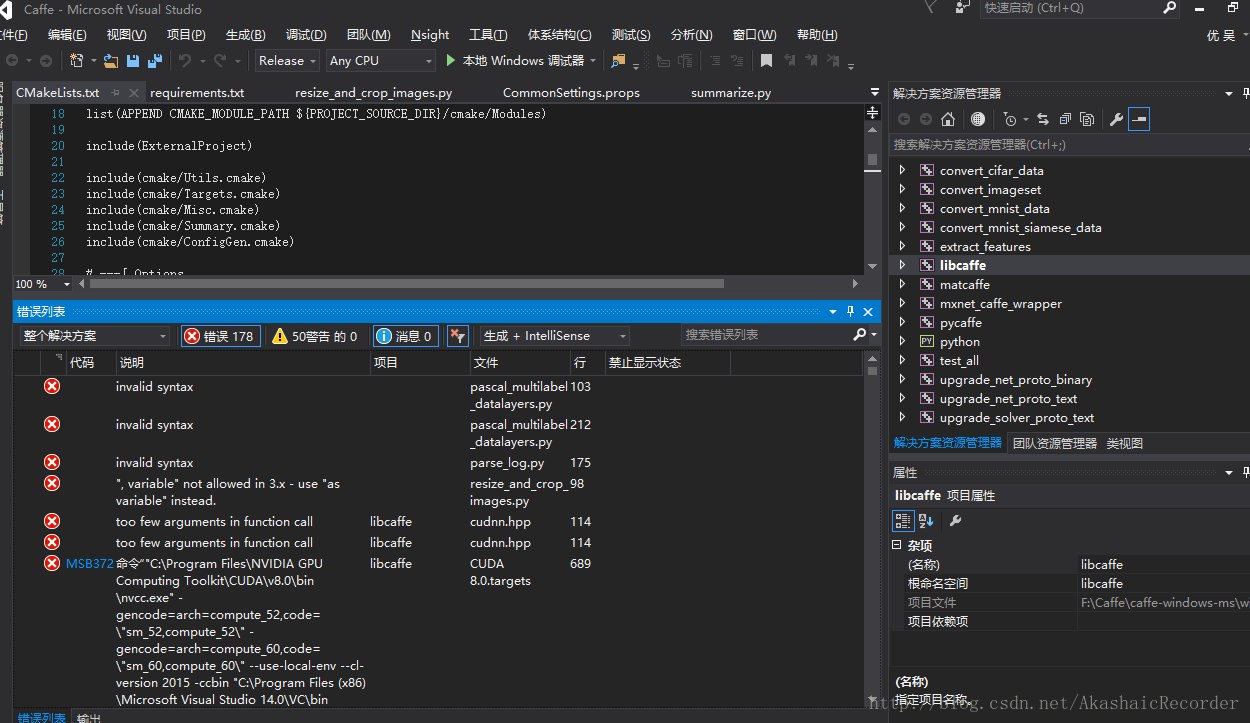Click the Navigate Backward toolbar arrow
Image resolution: width=1250 pixels, height=723 pixels.
coord(13,61)
